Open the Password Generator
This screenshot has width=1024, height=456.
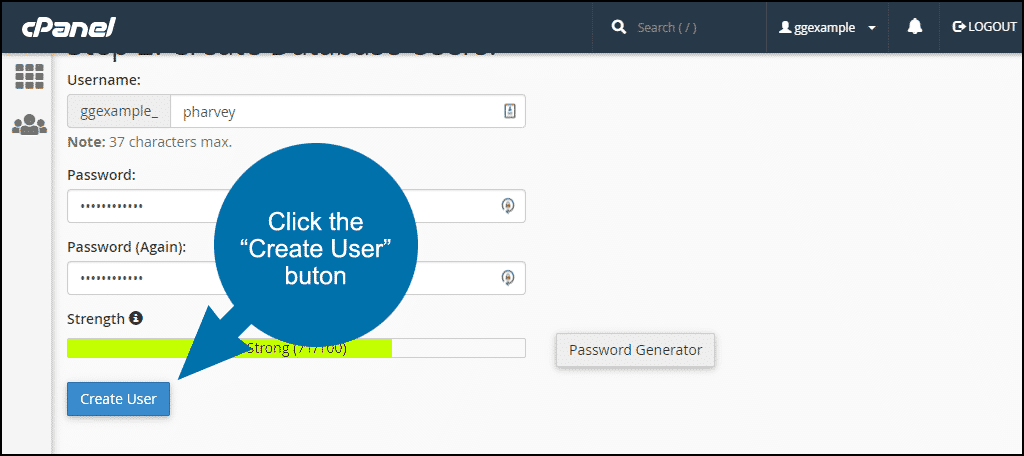click(x=635, y=350)
